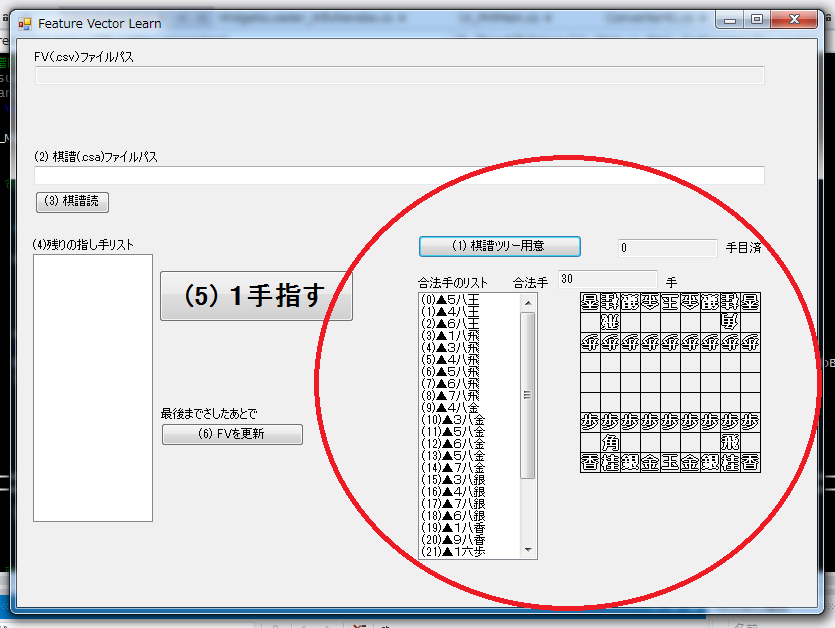Viewport: 835px width, 628px height.
Task: Click the 玉 king piece in the bottom row
Action: point(670,462)
